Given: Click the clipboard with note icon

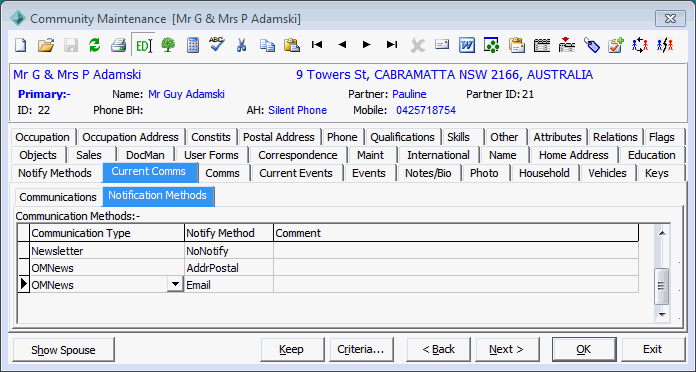Looking at the screenshot, I should point(517,45).
